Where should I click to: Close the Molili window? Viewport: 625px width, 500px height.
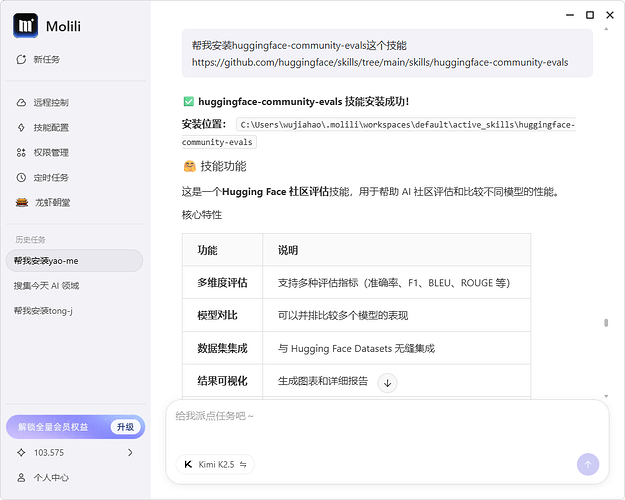click(x=610, y=15)
